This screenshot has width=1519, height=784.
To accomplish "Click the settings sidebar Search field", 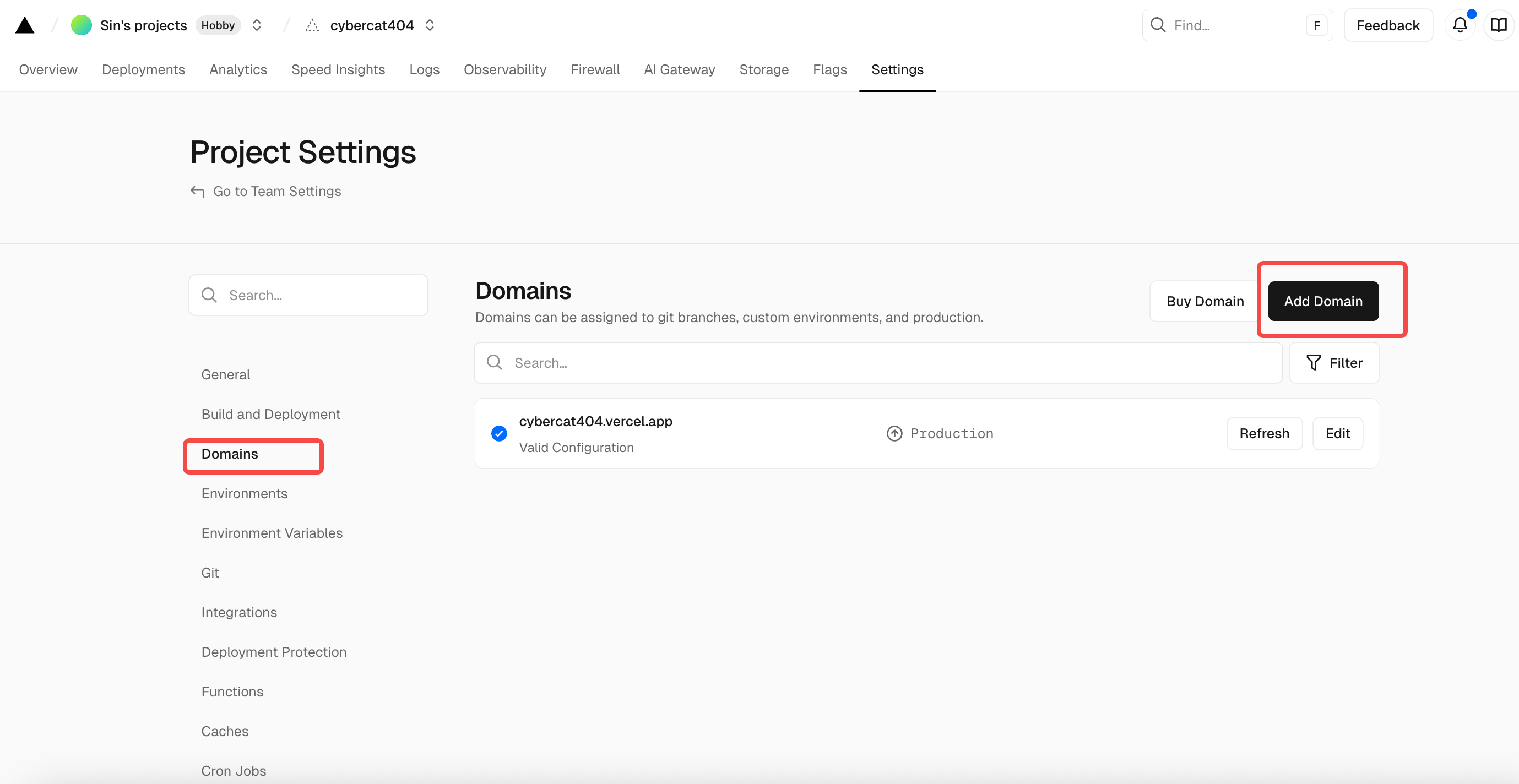I will (308, 295).
